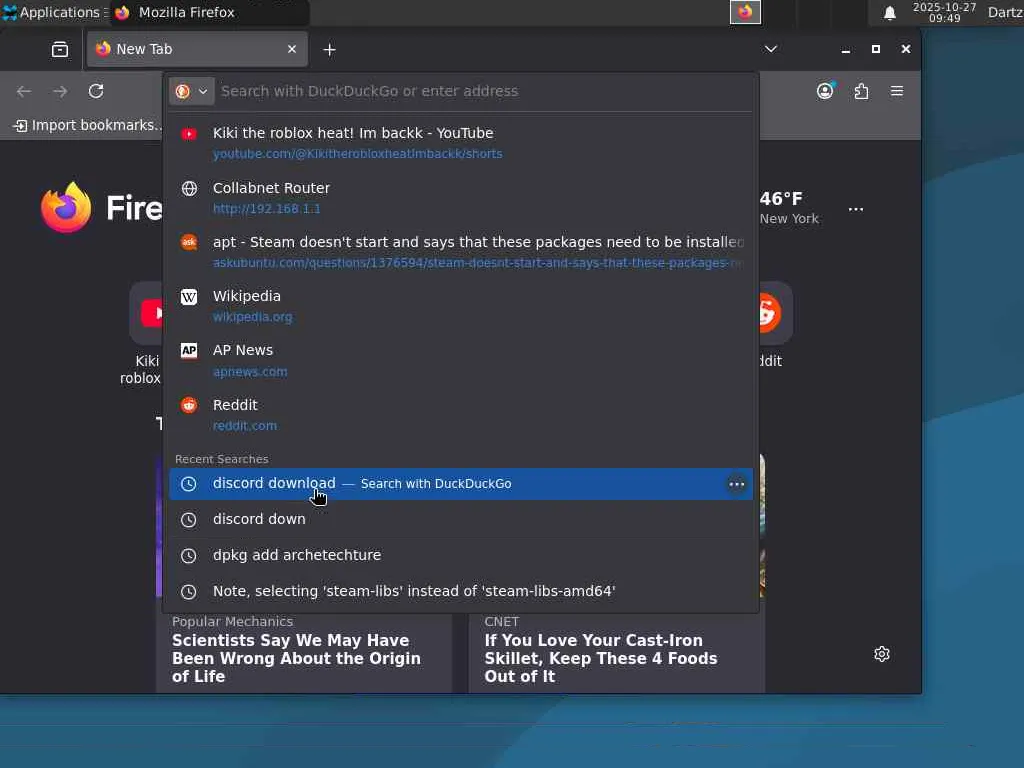Open Kiki the roblox heat YouTube suggestion

461,143
